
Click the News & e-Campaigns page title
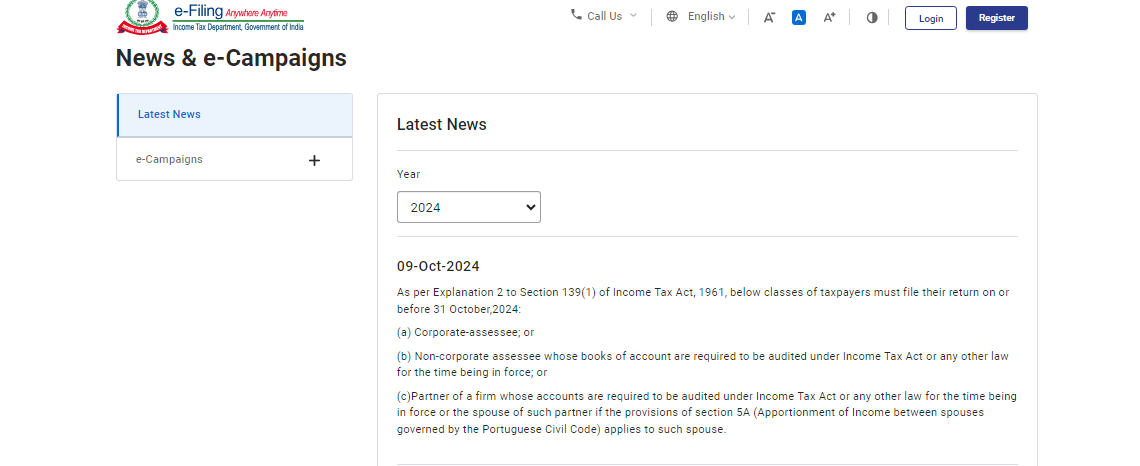point(231,58)
